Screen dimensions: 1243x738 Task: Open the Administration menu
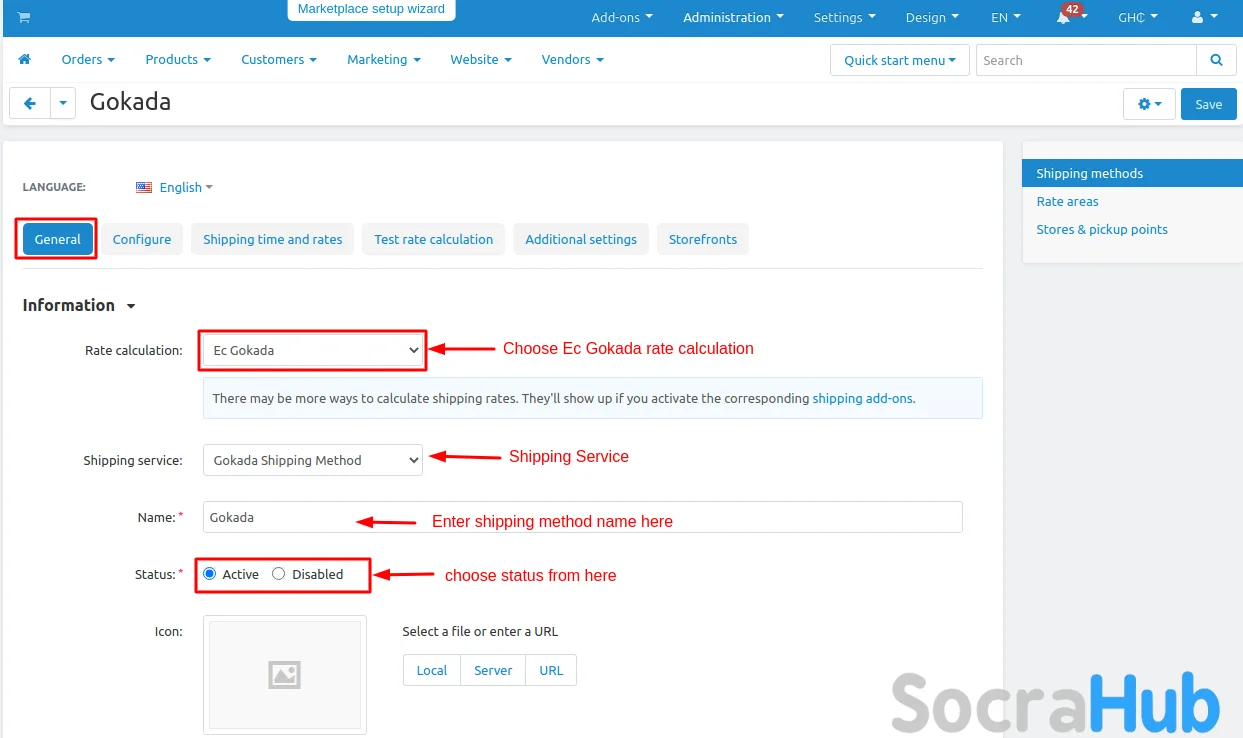click(733, 17)
